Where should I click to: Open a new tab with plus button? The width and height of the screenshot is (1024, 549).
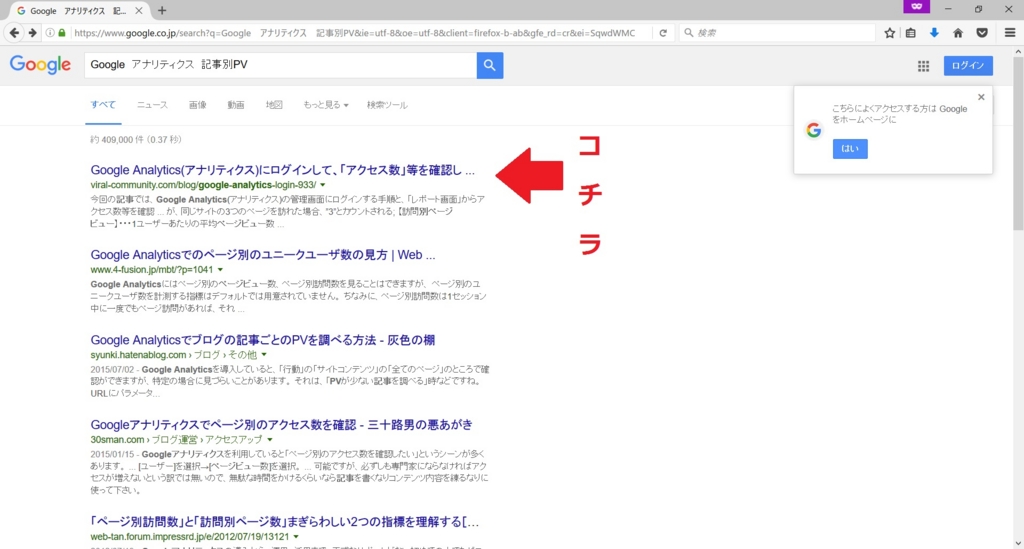[162, 10]
